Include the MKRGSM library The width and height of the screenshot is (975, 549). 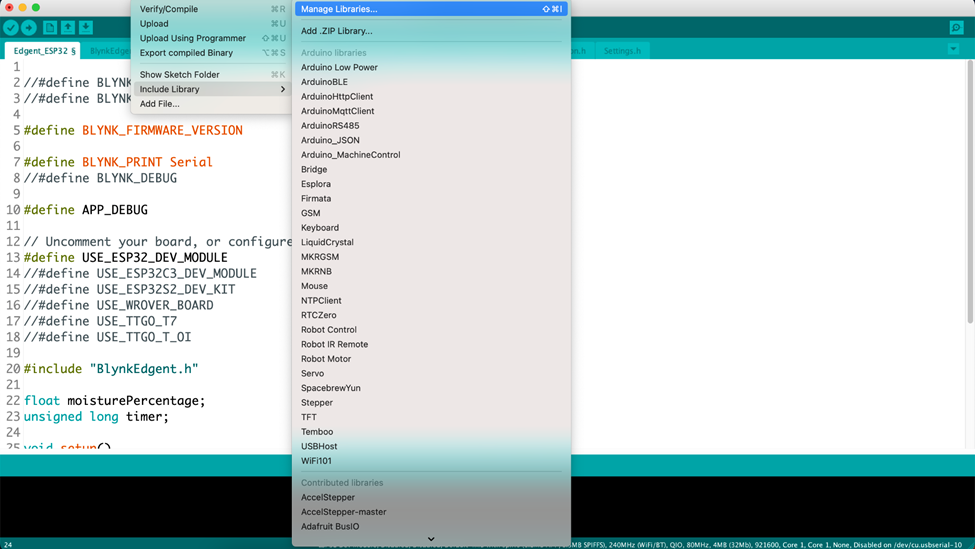click(x=431, y=257)
